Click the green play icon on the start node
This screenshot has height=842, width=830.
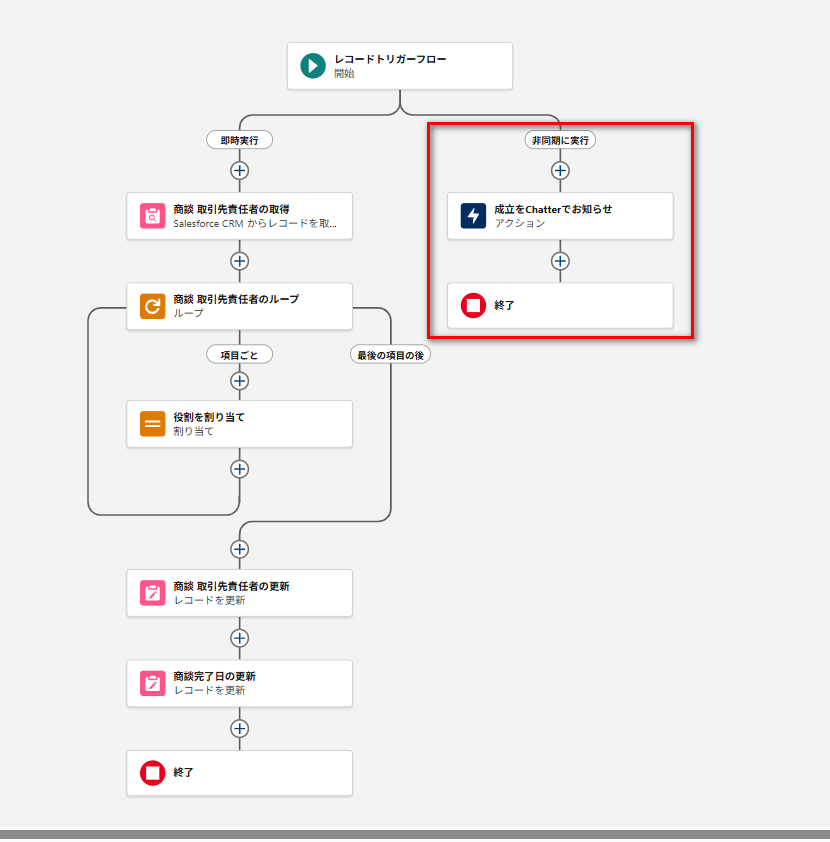coord(313,66)
